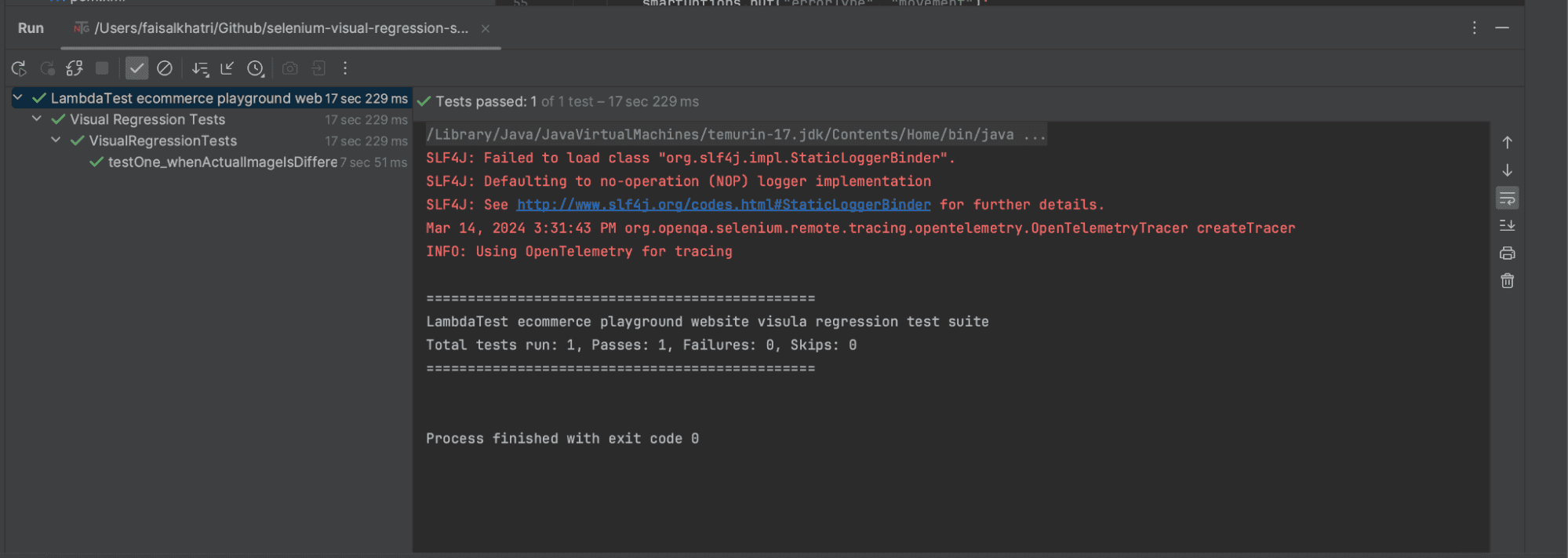The width and height of the screenshot is (1568, 558).
Task: Collapse the LambdaTest ecommerce playground node
Action: click(x=18, y=97)
